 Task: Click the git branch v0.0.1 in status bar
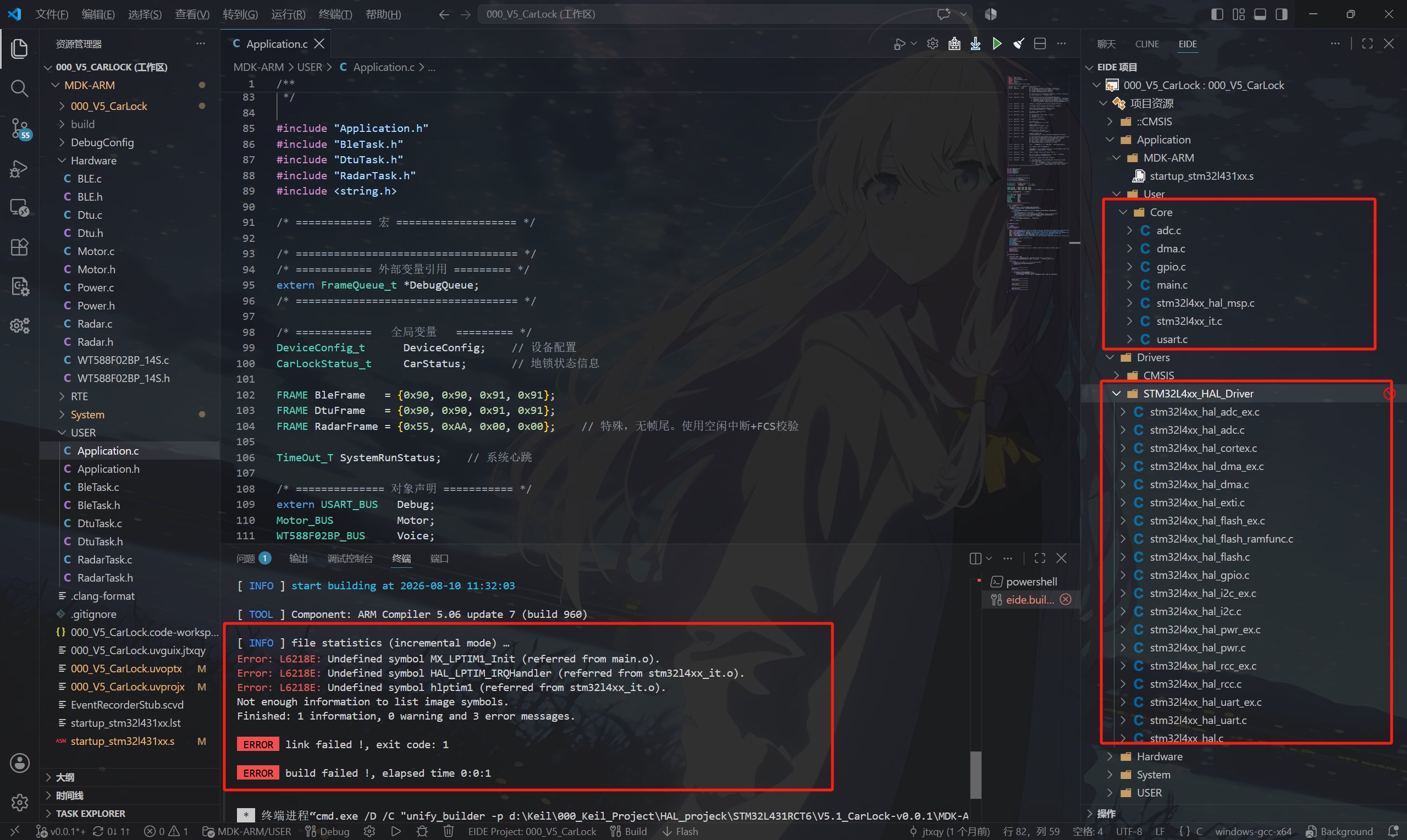pos(60,831)
